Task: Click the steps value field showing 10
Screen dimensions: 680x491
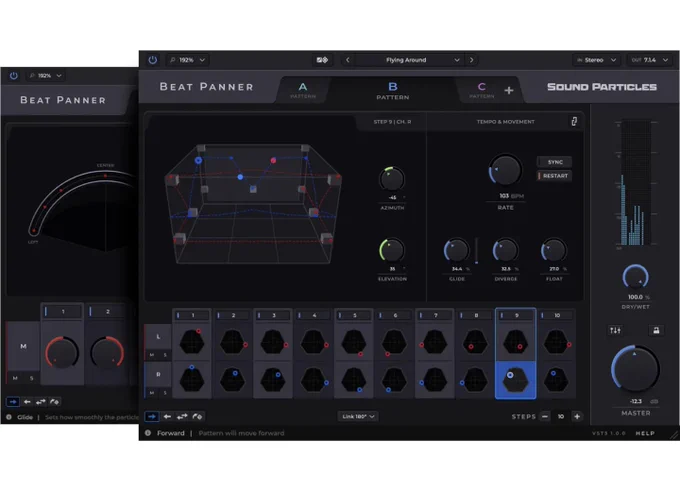Action: coord(561,416)
